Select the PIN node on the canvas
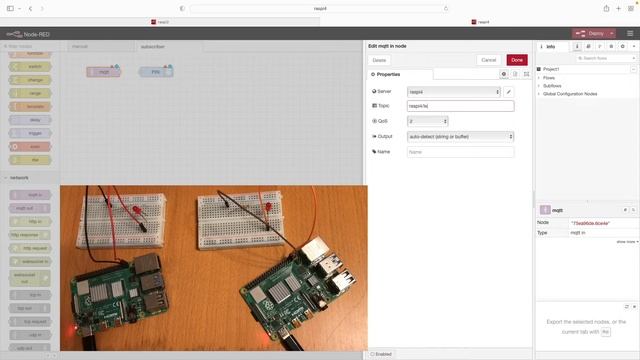 [156, 72]
